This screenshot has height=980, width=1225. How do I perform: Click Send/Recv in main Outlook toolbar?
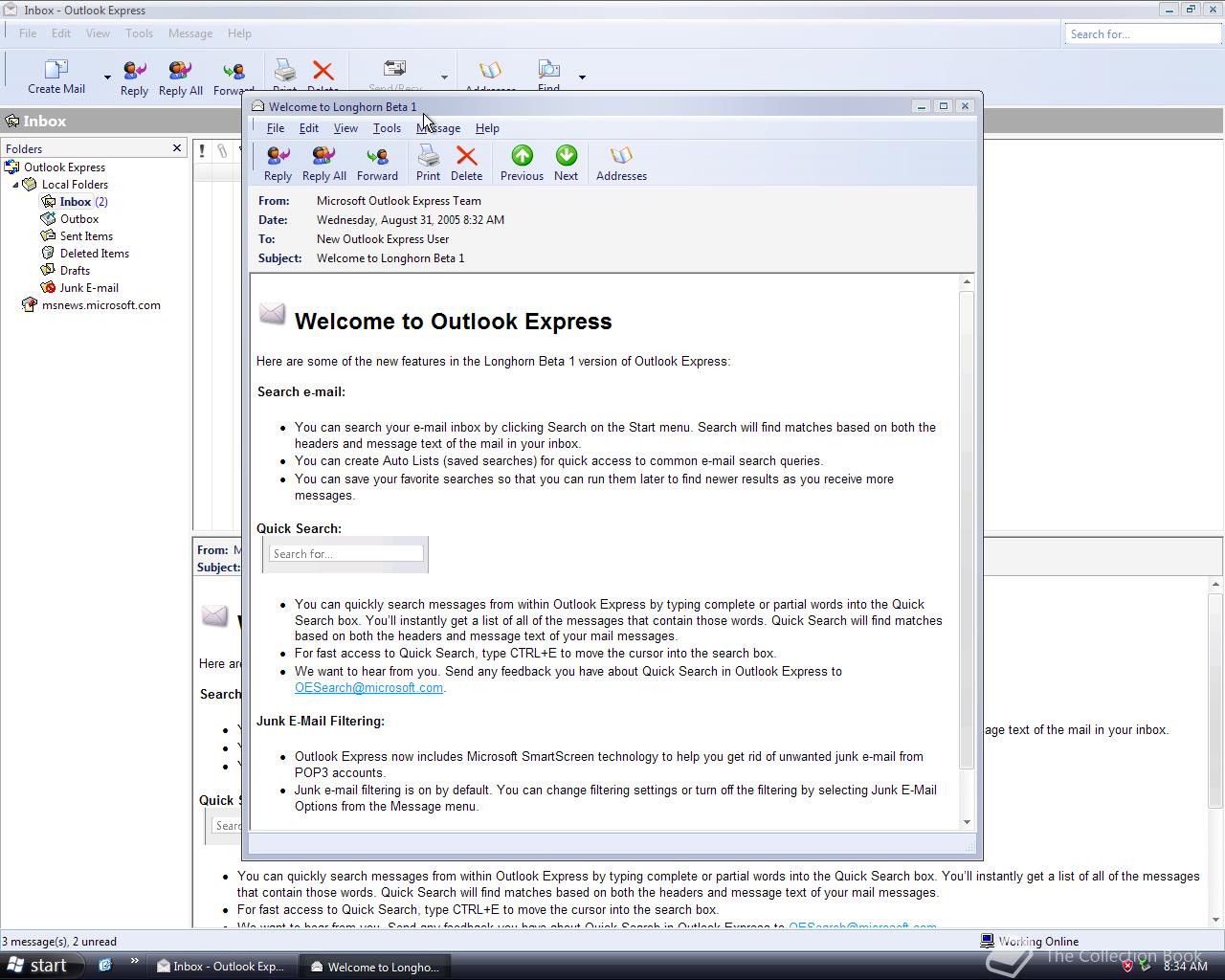pyautogui.click(x=394, y=77)
